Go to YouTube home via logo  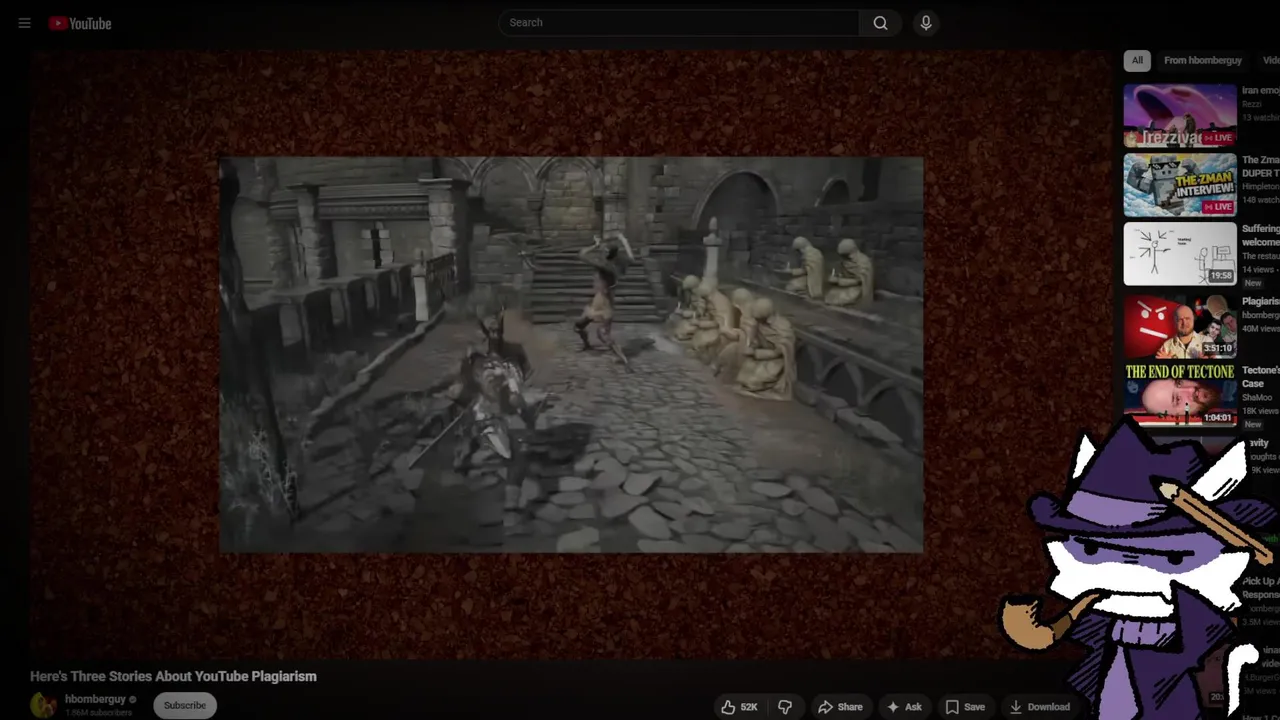(80, 23)
